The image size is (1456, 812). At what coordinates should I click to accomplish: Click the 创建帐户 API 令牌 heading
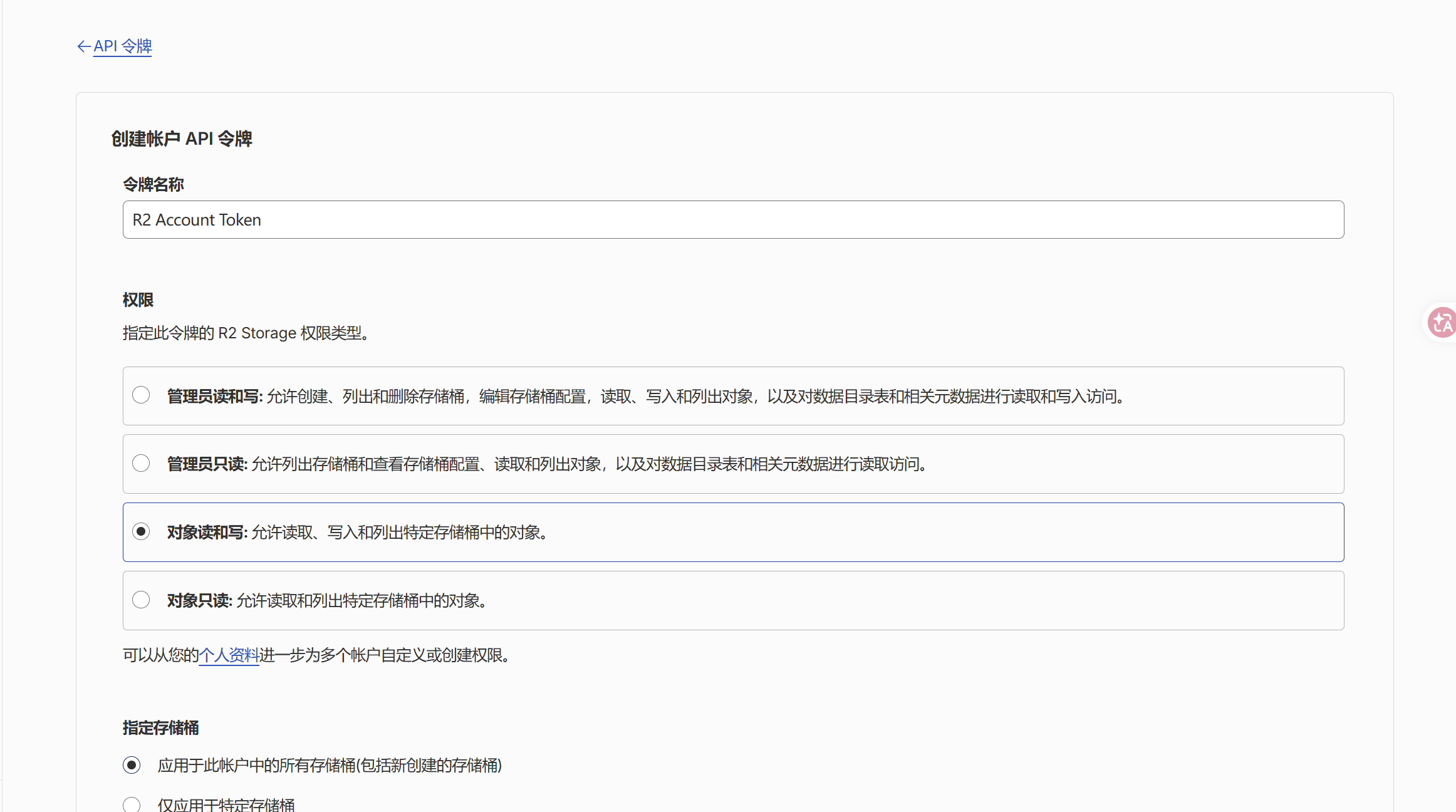pos(182,138)
